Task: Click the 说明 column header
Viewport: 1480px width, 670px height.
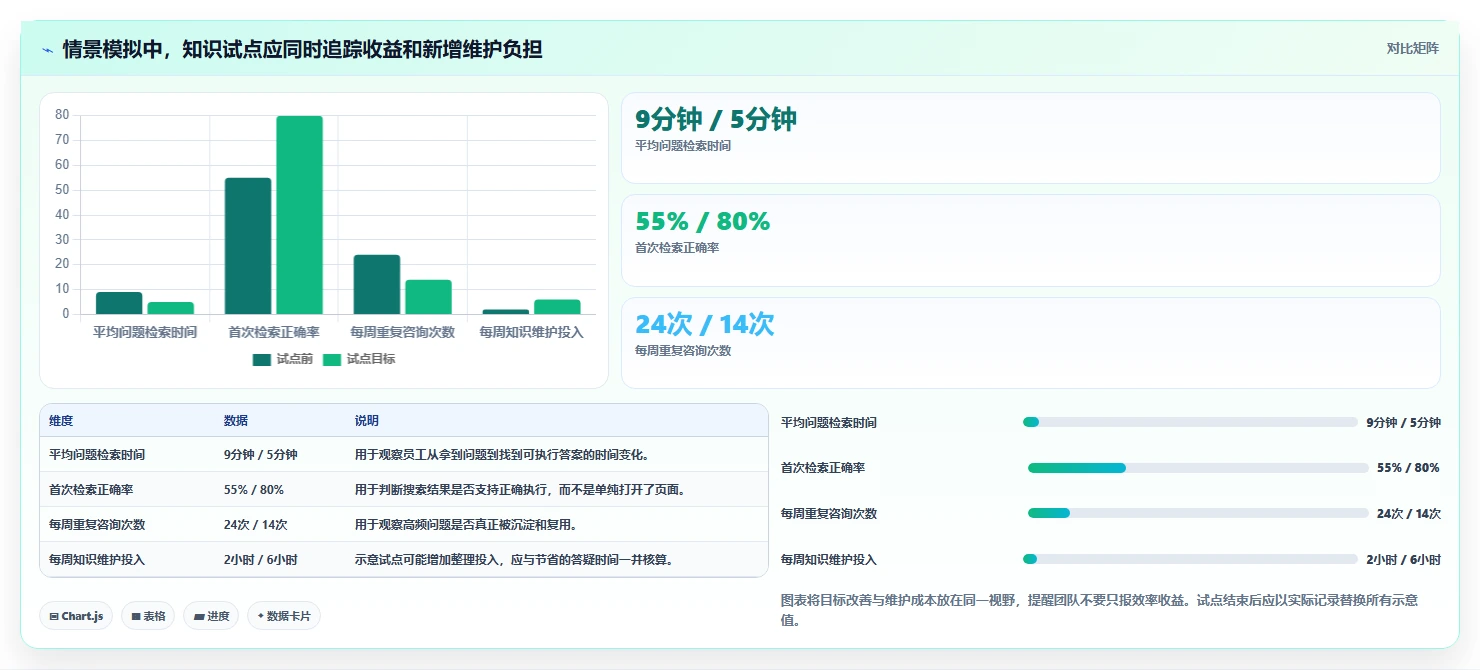Action: point(367,421)
